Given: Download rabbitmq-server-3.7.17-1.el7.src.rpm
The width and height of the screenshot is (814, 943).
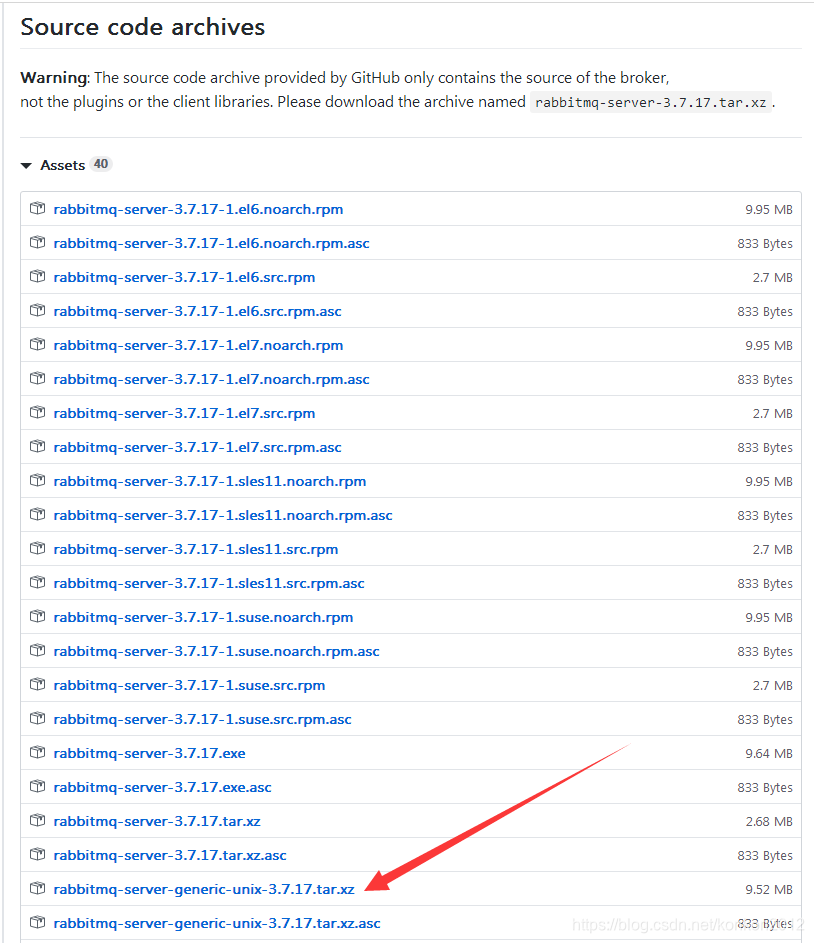Looking at the screenshot, I should [185, 413].
